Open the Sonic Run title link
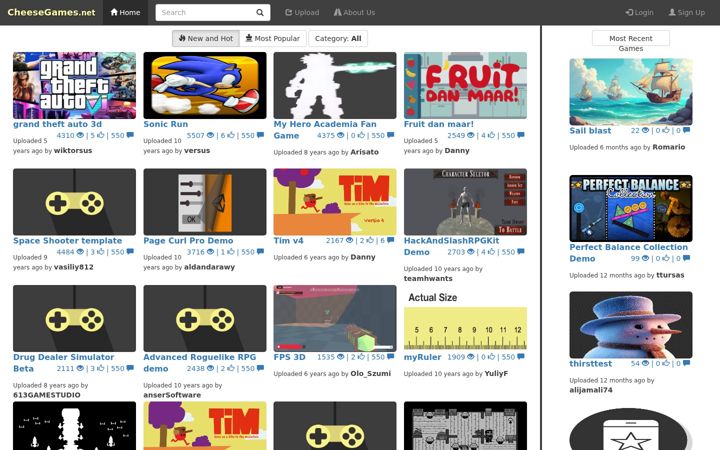The height and width of the screenshot is (450, 720). 165,124
